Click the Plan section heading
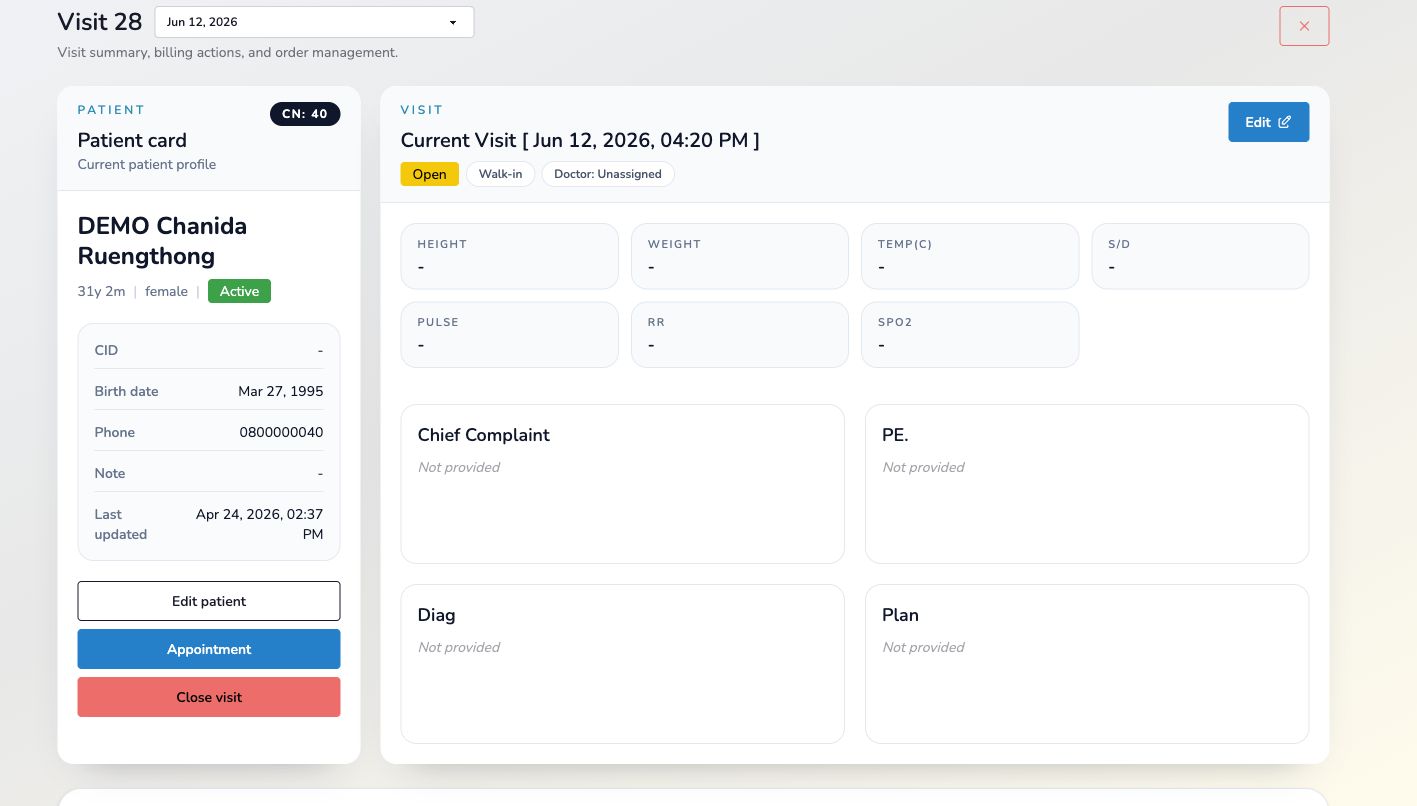This screenshot has height=806, width=1417. point(900,615)
